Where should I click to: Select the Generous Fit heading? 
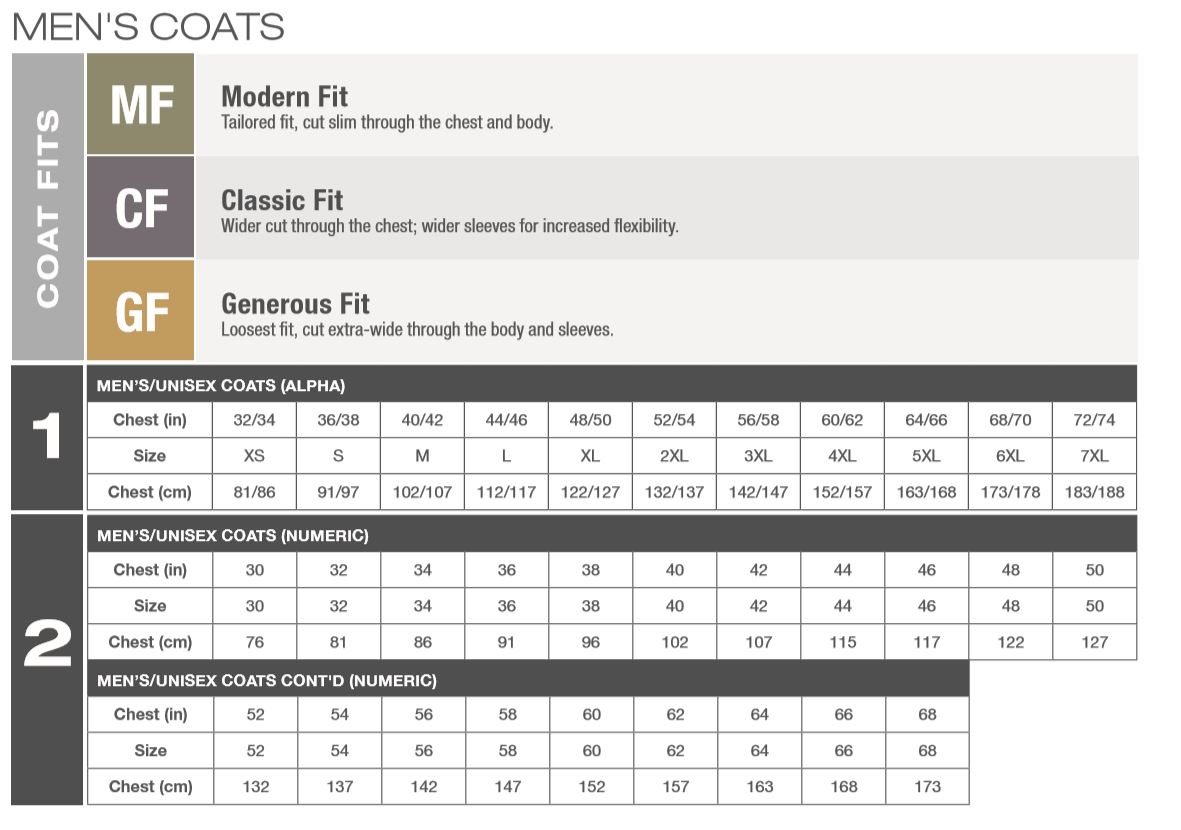[295, 304]
